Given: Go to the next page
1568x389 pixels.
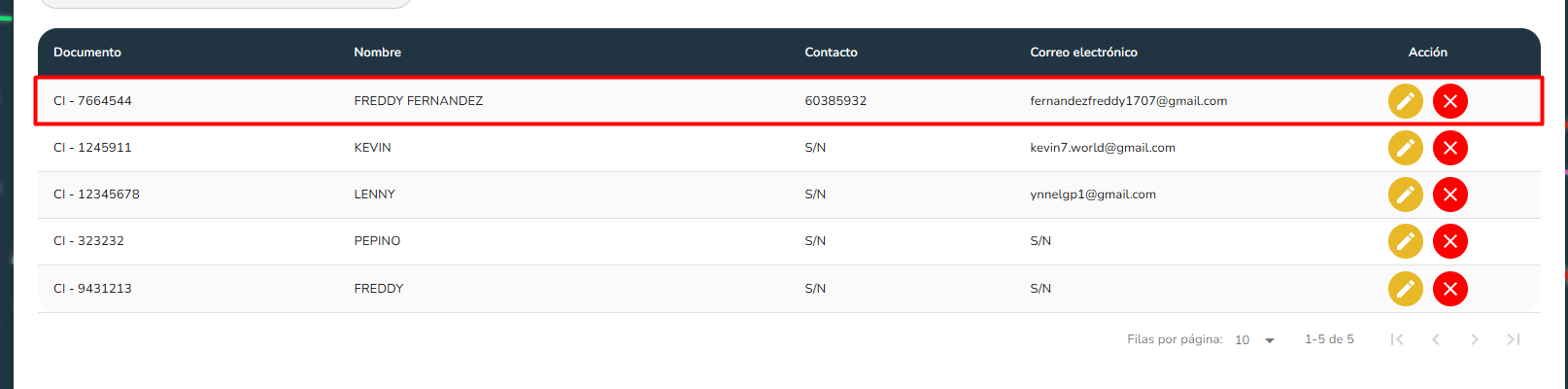Looking at the screenshot, I should [x=1475, y=339].
